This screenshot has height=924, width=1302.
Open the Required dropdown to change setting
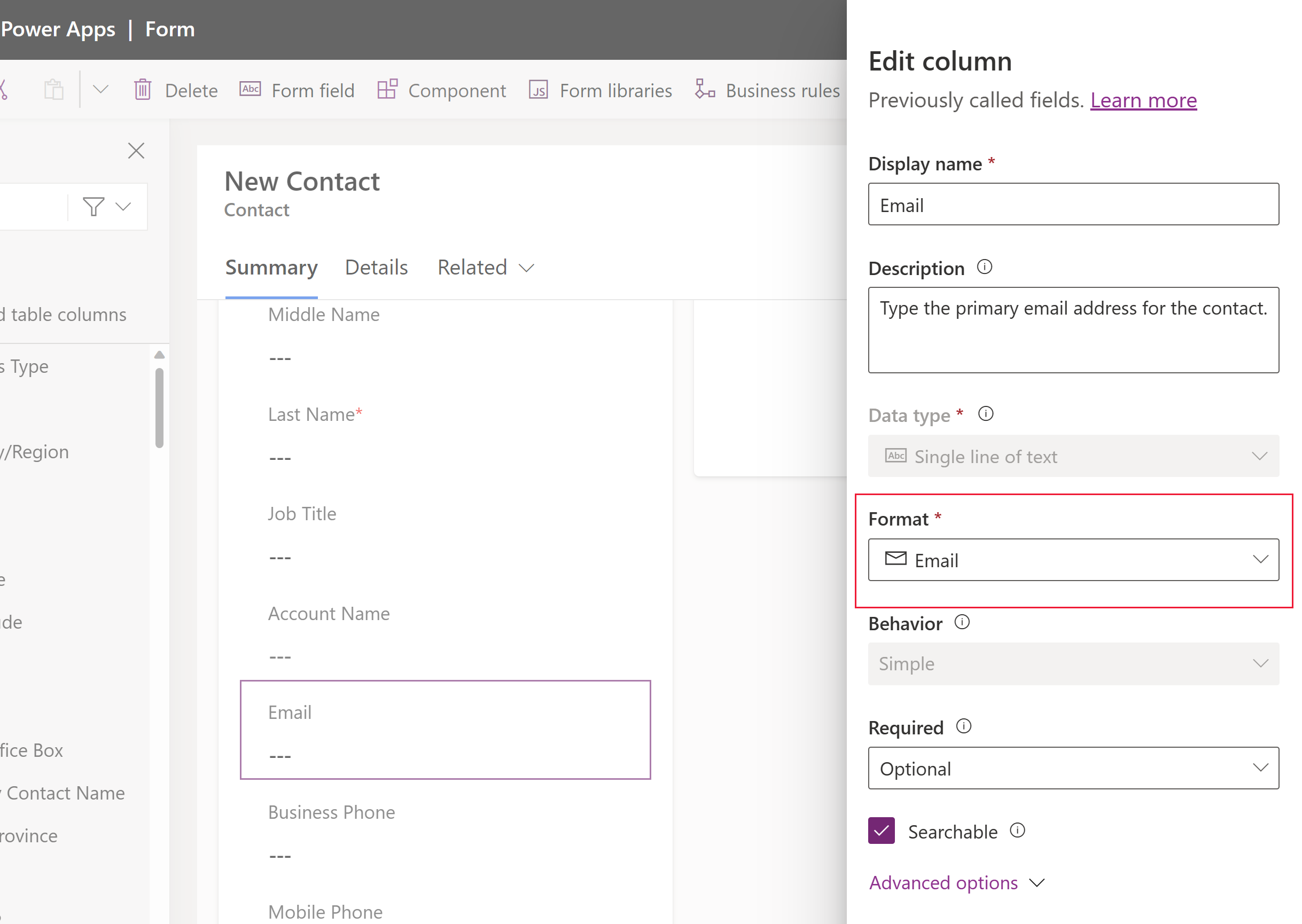pyautogui.click(x=1074, y=768)
